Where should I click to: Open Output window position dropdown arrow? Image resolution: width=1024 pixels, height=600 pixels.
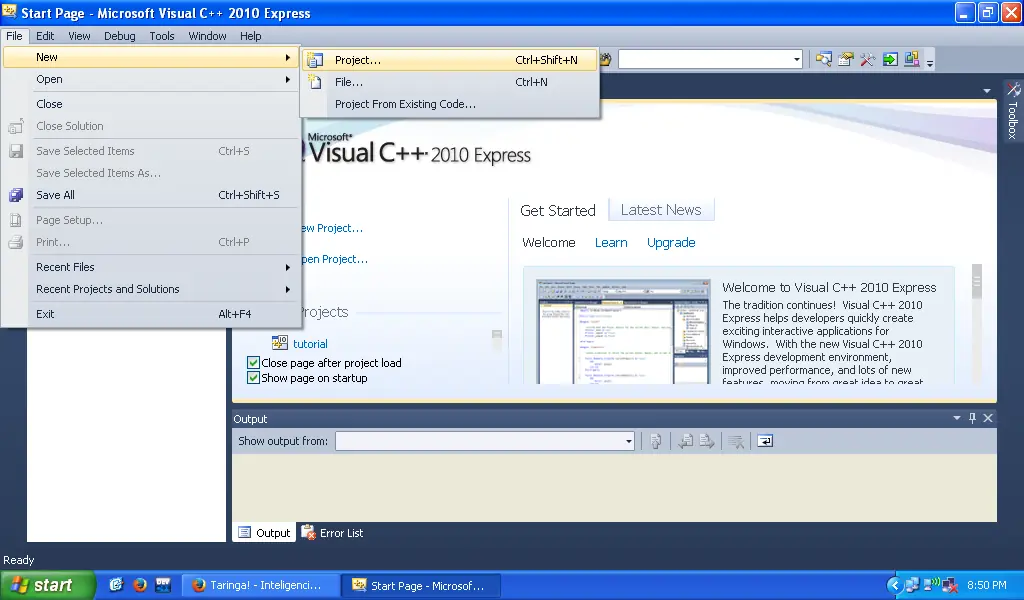pyautogui.click(x=957, y=418)
